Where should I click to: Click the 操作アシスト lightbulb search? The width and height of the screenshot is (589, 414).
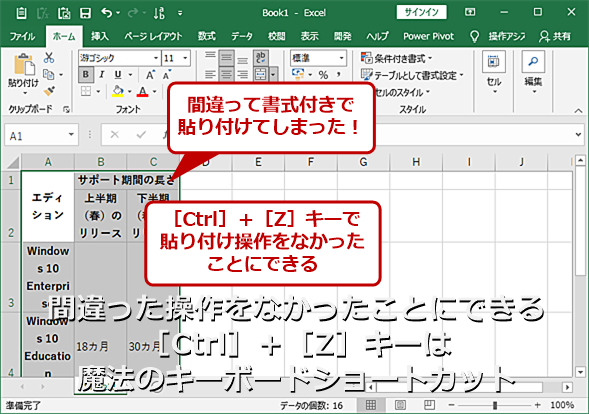click(498, 36)
